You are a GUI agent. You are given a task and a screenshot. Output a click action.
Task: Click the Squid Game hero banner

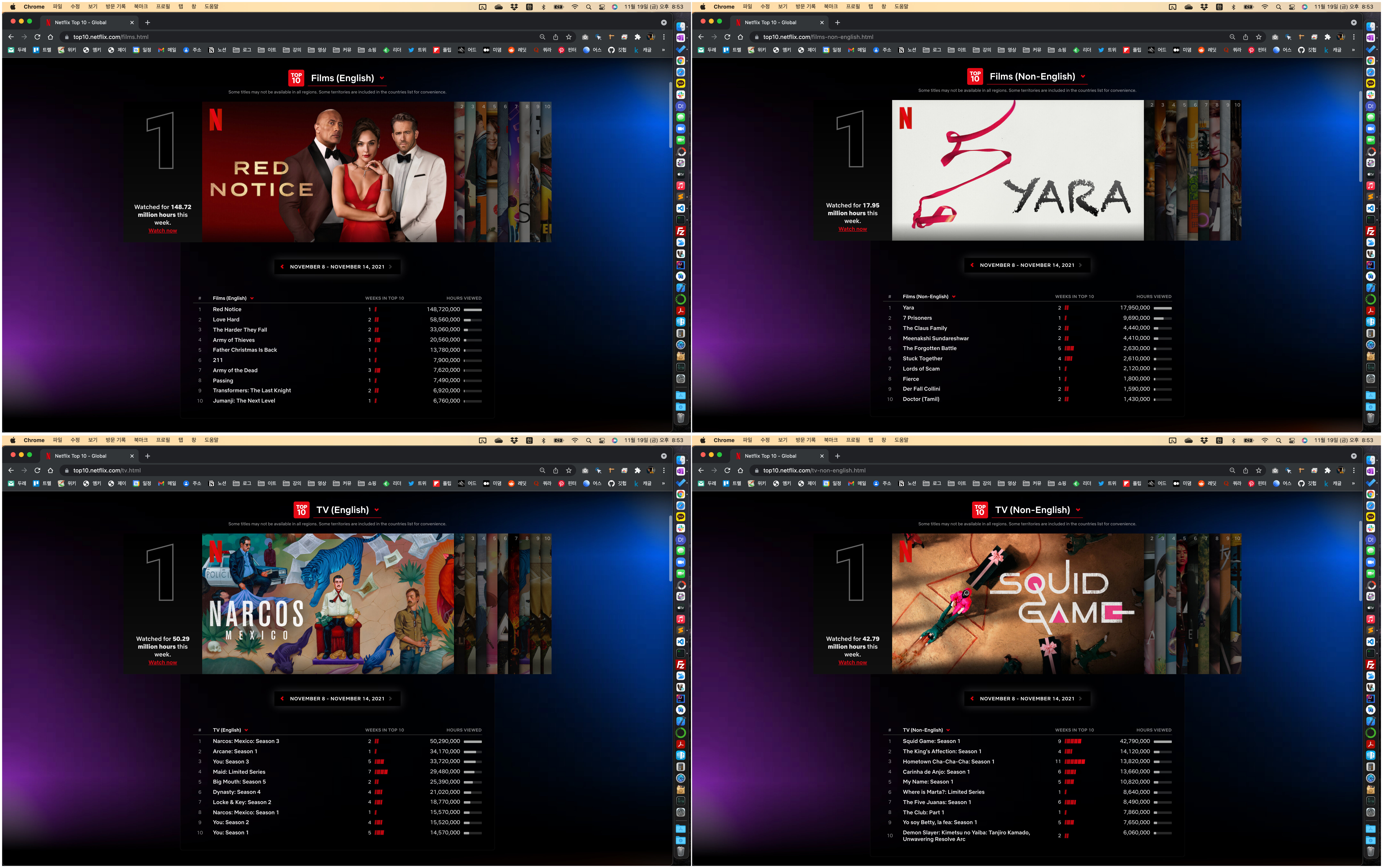point(1018,604)
